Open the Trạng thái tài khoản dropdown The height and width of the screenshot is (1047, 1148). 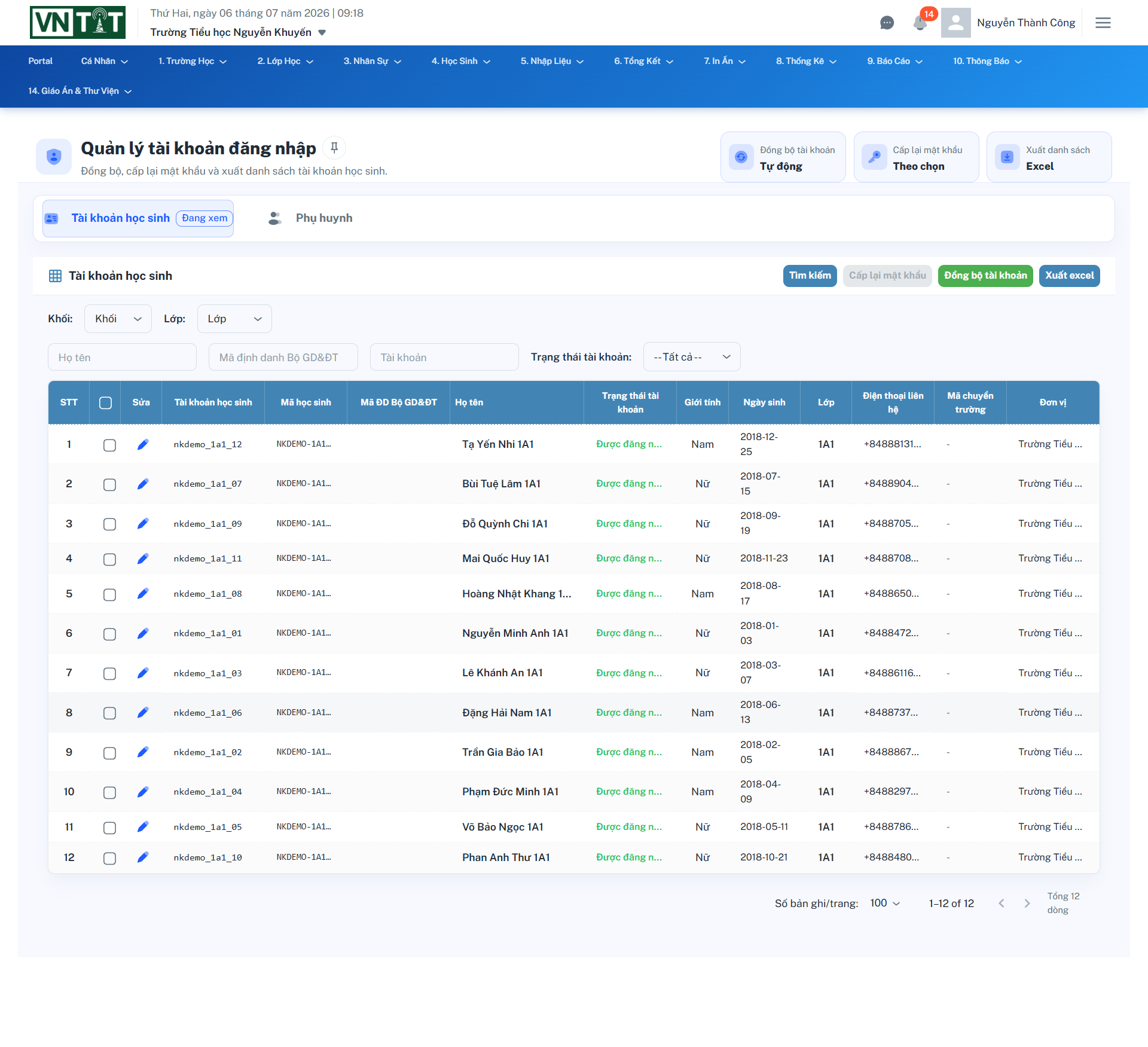click(x=692, y=357)
